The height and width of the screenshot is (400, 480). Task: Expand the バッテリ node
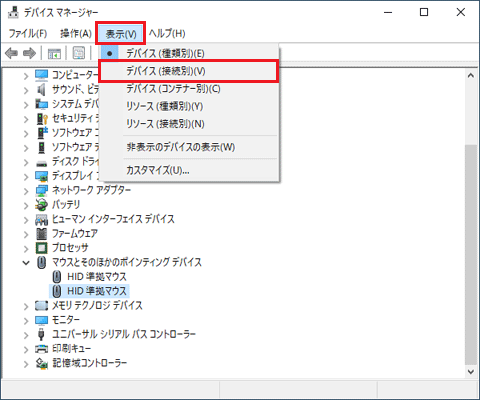(x=26, y=205)
